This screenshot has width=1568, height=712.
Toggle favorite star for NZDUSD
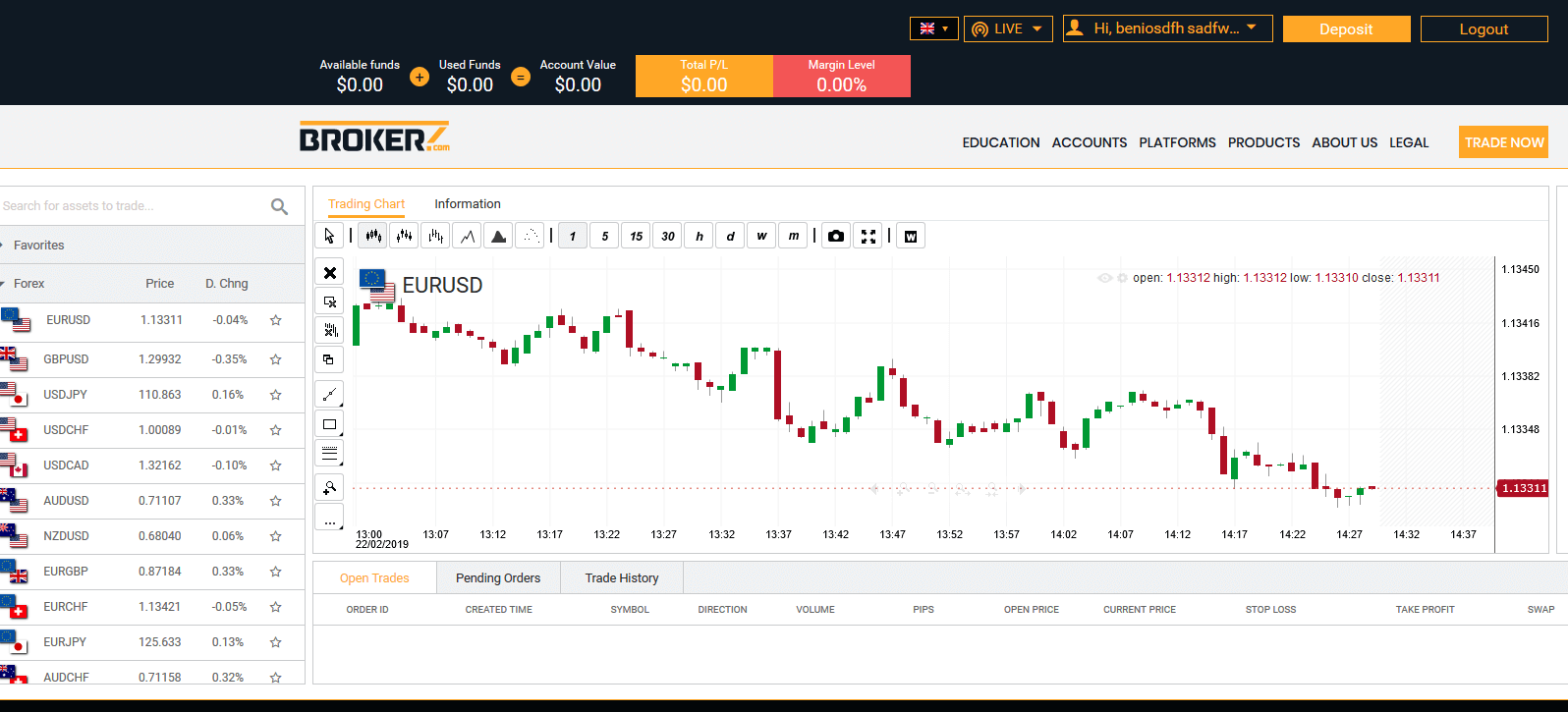pos(276,536)
